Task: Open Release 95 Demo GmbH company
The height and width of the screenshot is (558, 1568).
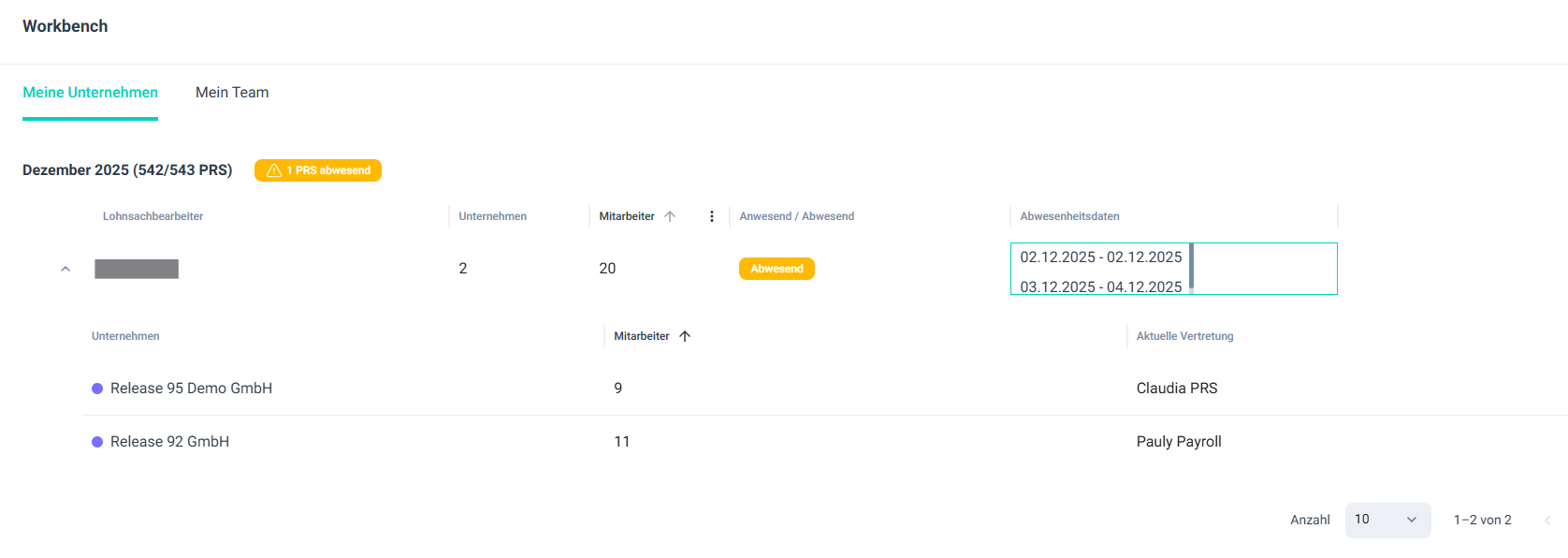Action: [191, 389]
